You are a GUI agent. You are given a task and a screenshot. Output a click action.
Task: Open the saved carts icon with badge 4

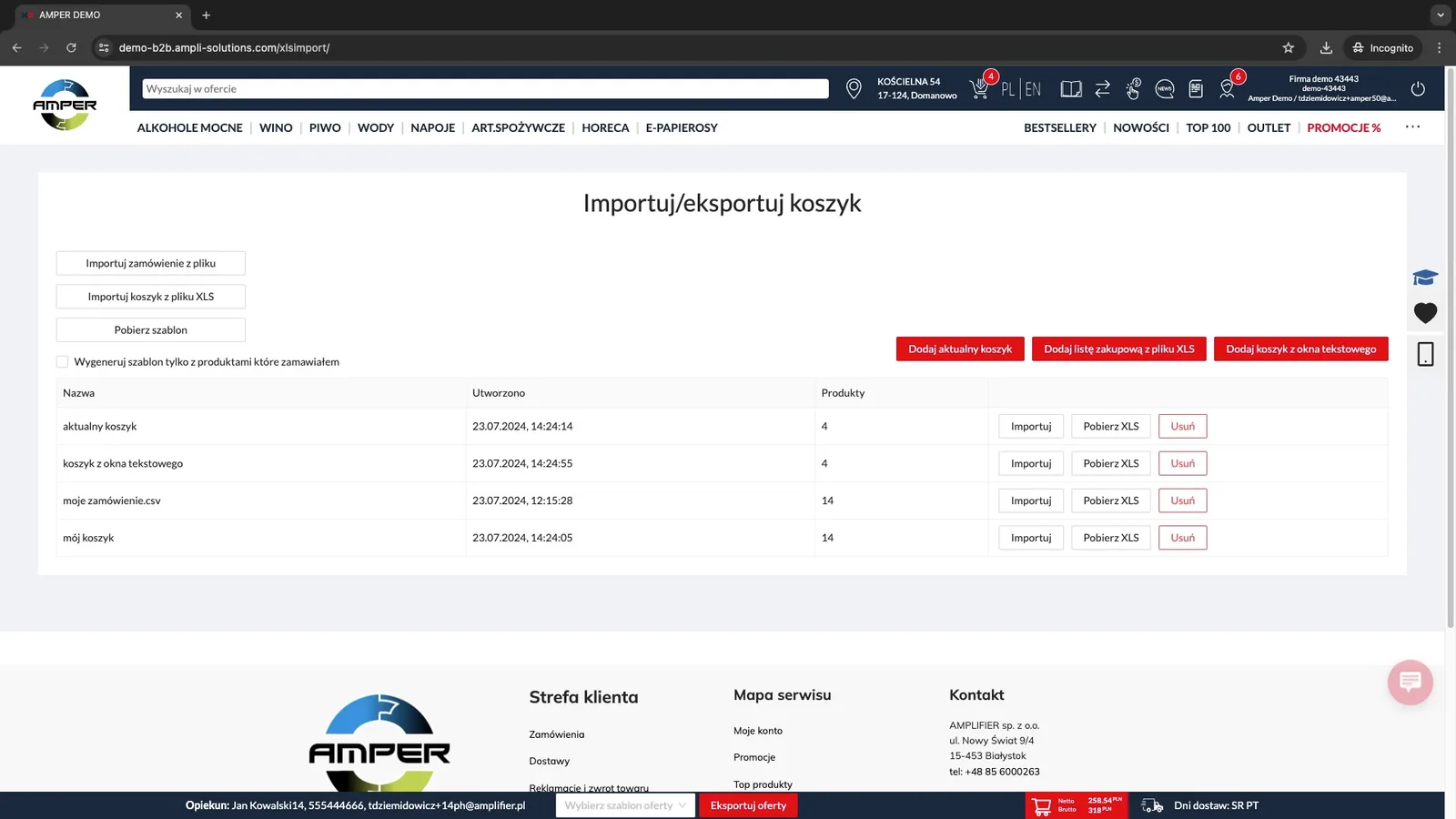(x=981, y=87)
